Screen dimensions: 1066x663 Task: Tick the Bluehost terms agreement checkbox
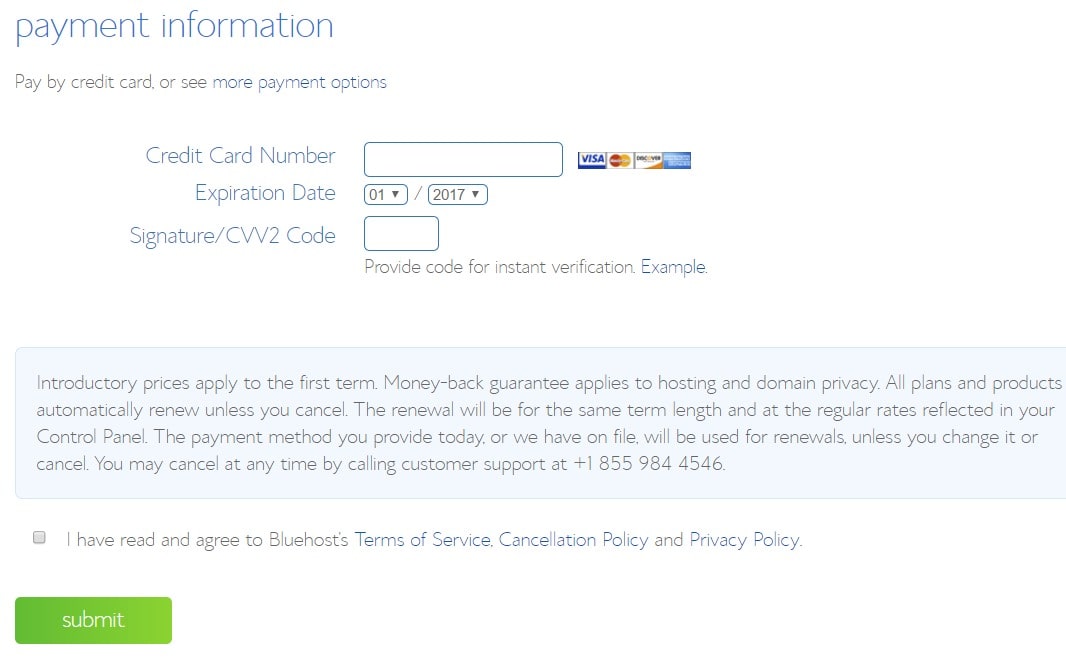(40, 538)
